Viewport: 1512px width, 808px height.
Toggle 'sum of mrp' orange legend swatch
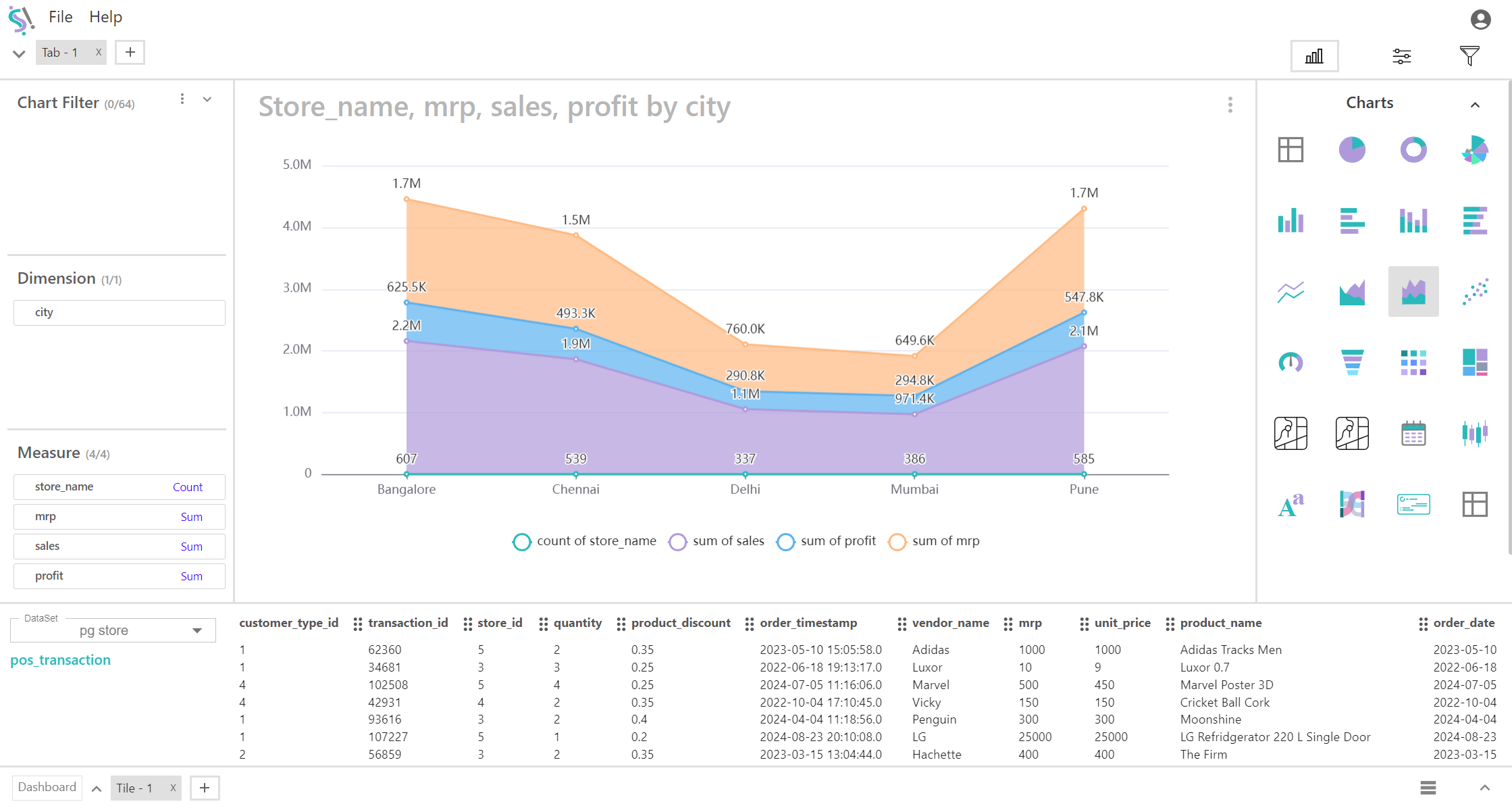click(897, 542)
